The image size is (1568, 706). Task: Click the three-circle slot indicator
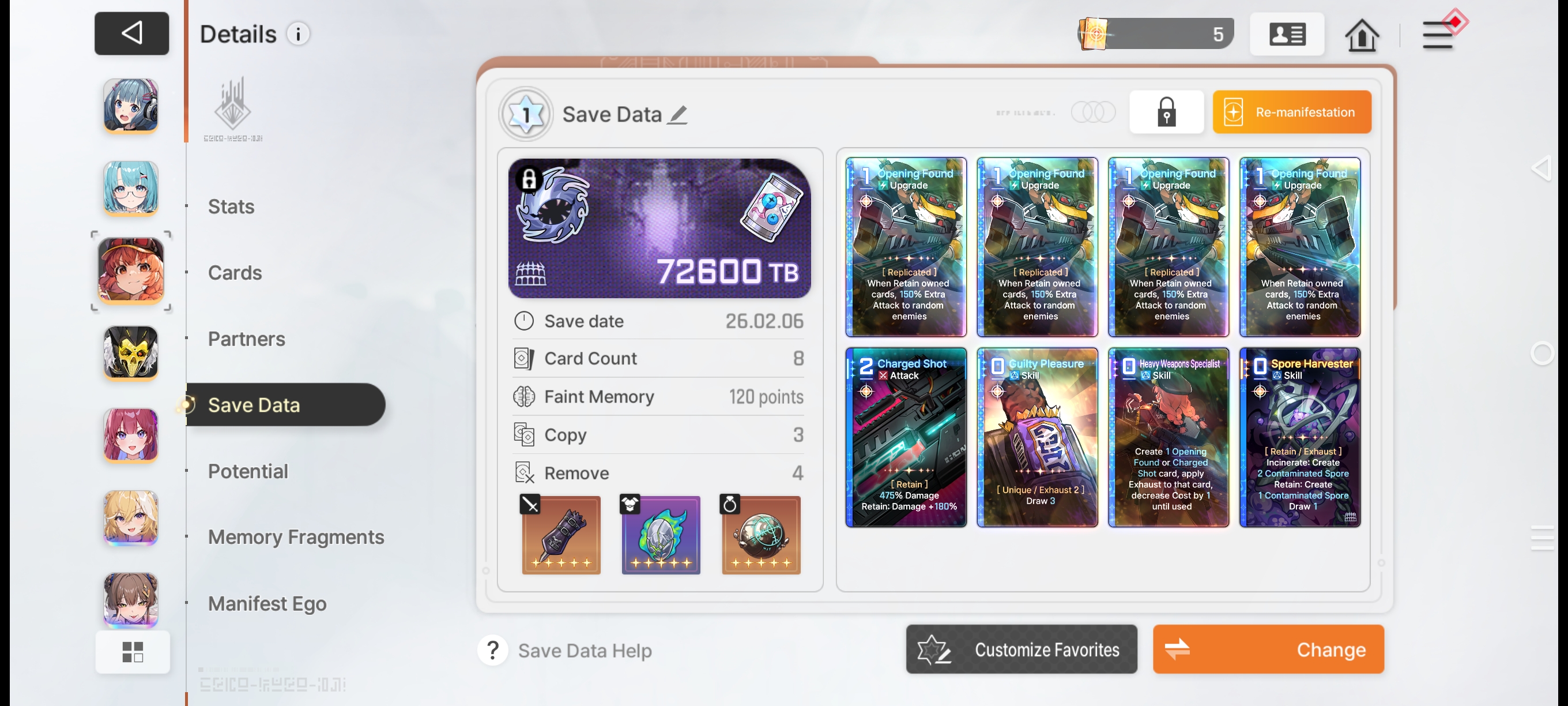pyautogui.click(x=1092, y=112)
